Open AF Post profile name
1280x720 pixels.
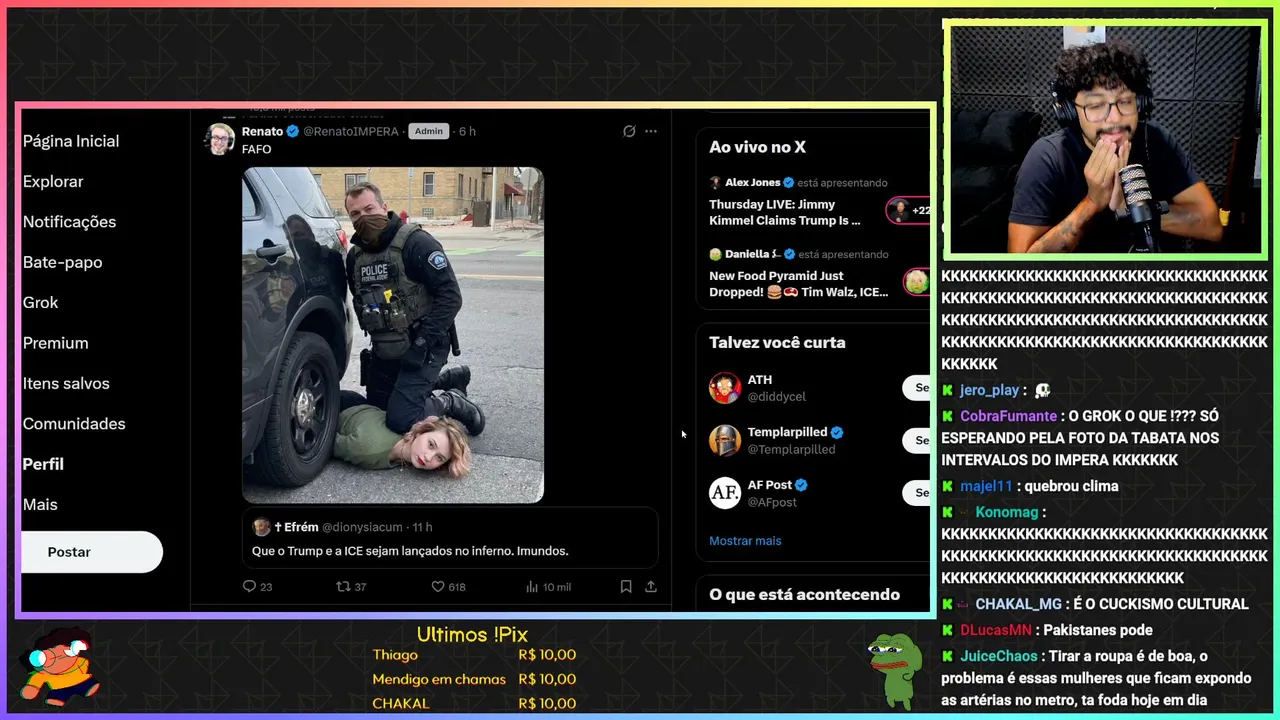[x=770, y=485]
